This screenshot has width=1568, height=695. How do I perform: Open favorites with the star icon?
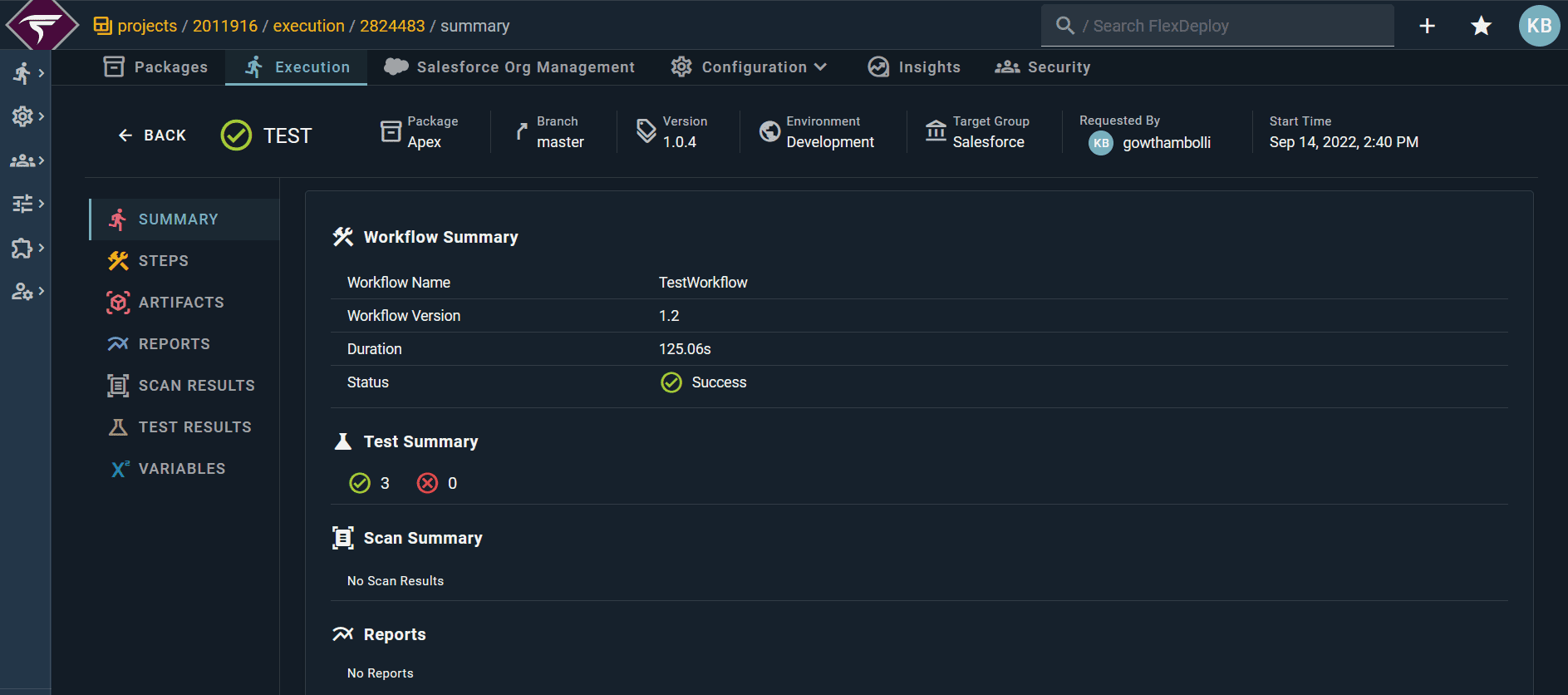1481,26
